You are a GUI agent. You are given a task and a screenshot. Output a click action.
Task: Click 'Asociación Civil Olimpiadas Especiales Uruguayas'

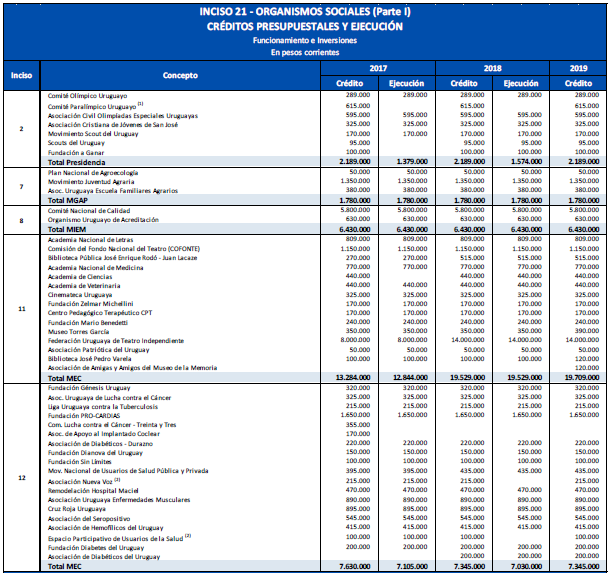(x=123, y=116)
